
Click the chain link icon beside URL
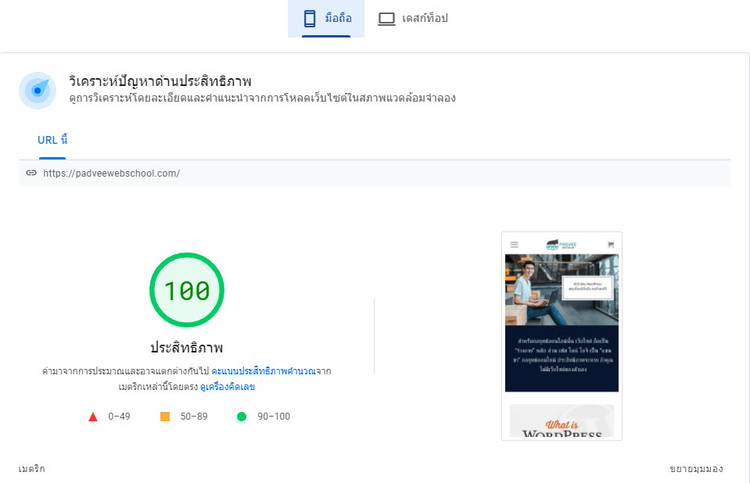coord(31,173)
